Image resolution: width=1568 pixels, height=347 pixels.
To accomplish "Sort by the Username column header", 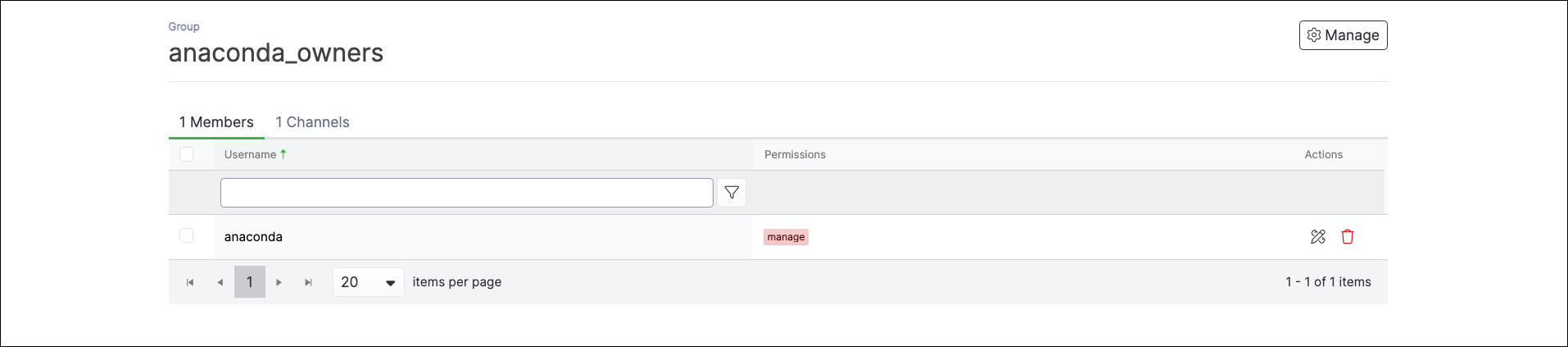I will click(x=251, y=154).
